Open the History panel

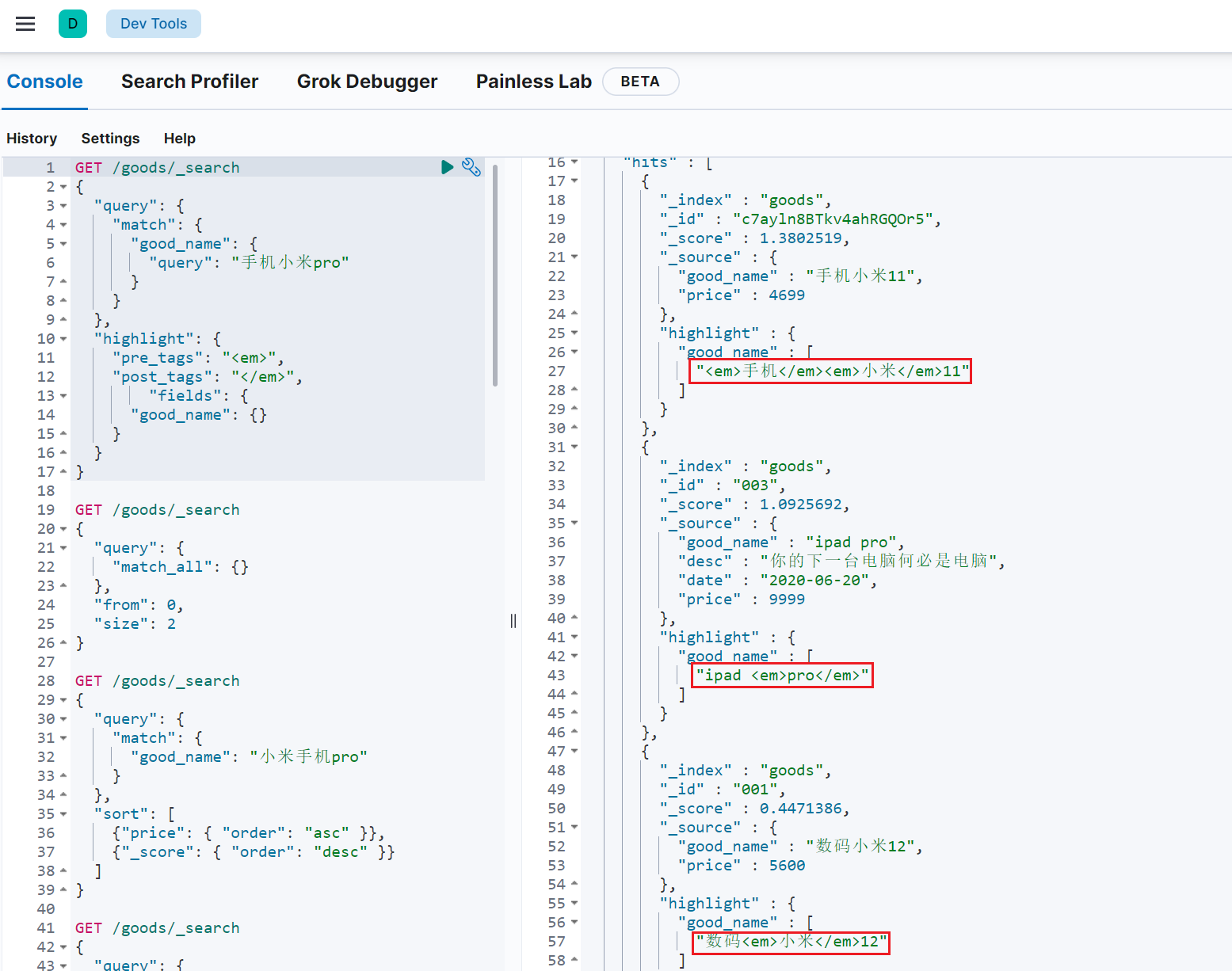pos(32,139)
